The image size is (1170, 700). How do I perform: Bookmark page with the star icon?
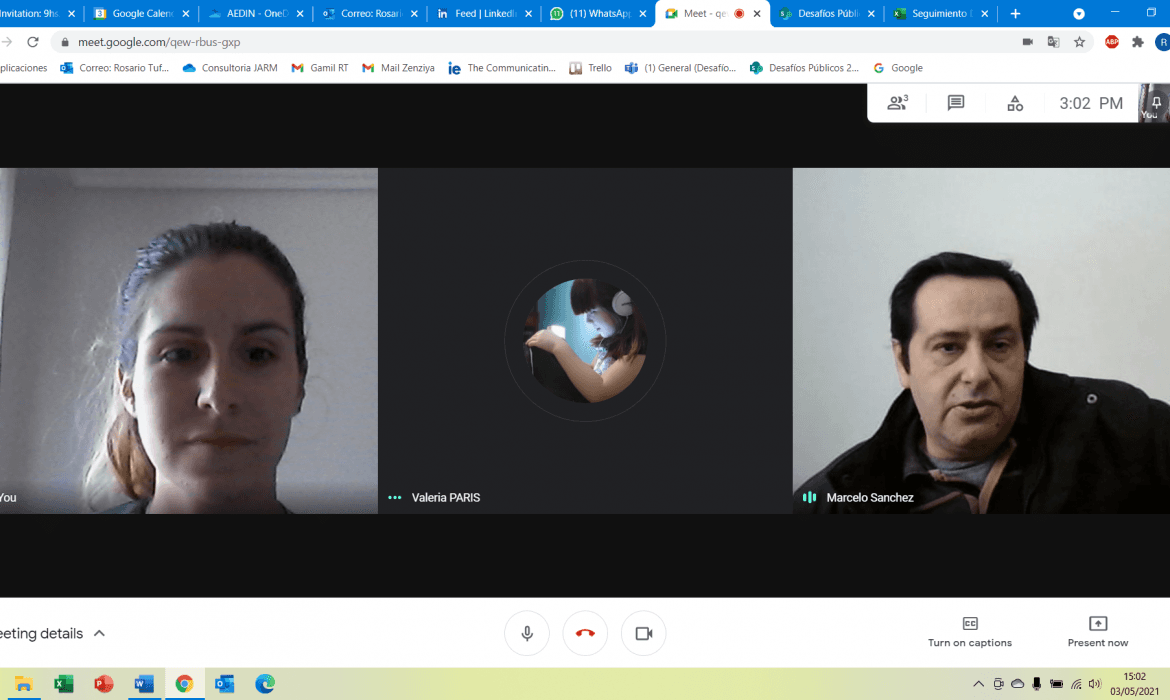coord(1079,42)
